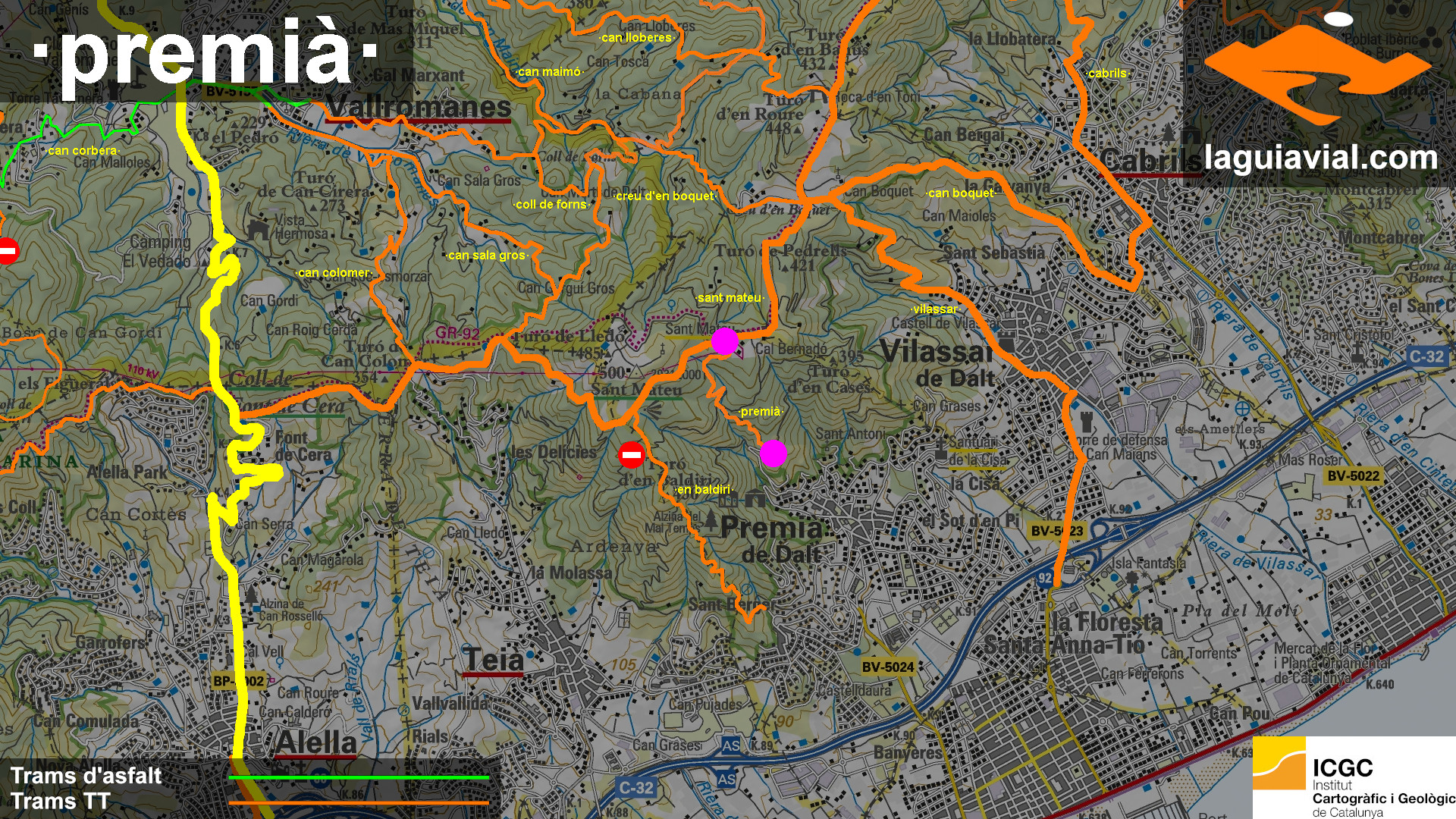Click the no-entry sign at left edge
Image resolution: width=1456 pixels, height=819 pixels.
(8, 250)
